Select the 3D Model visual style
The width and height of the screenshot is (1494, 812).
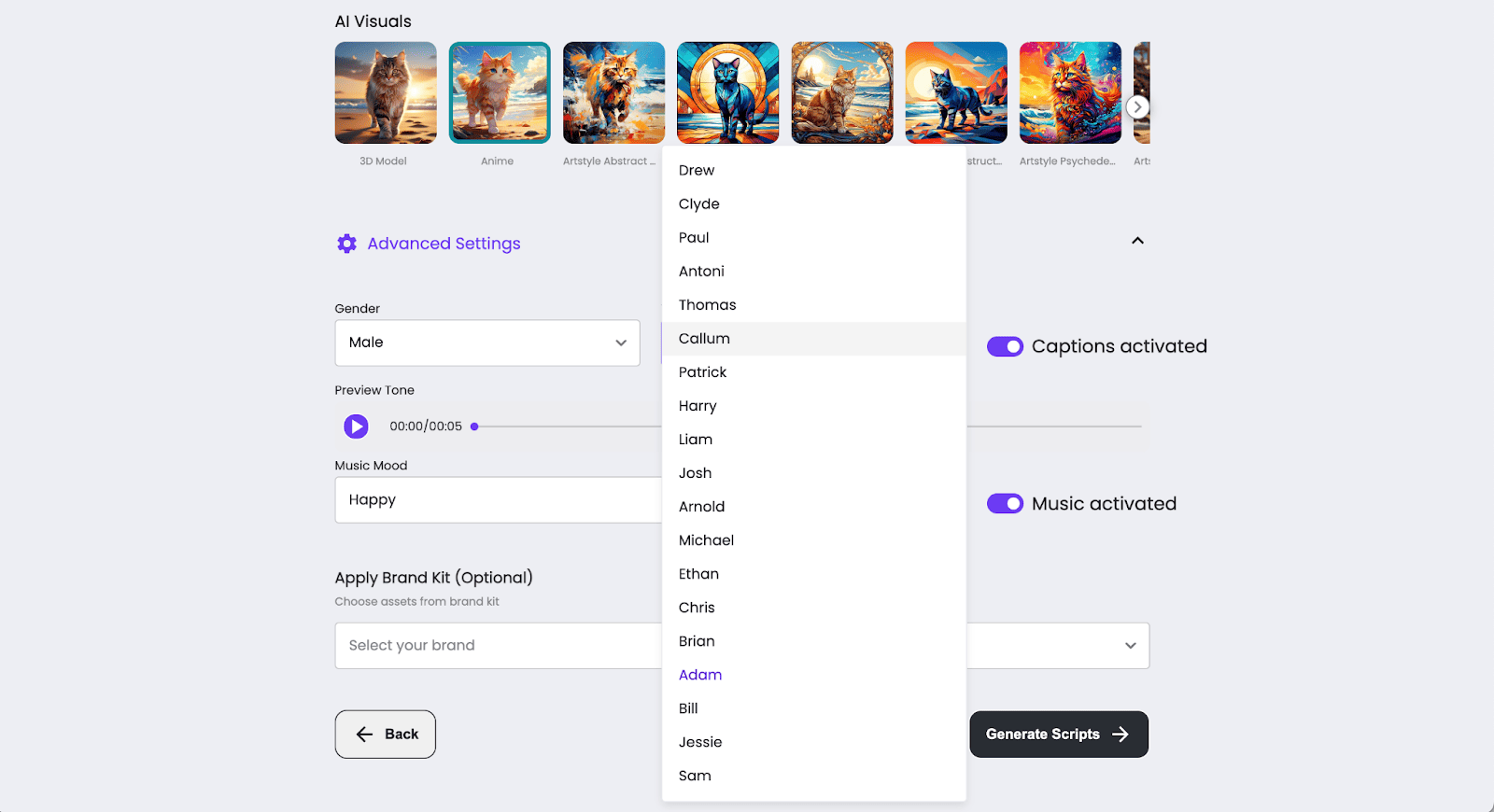(386, 93)
